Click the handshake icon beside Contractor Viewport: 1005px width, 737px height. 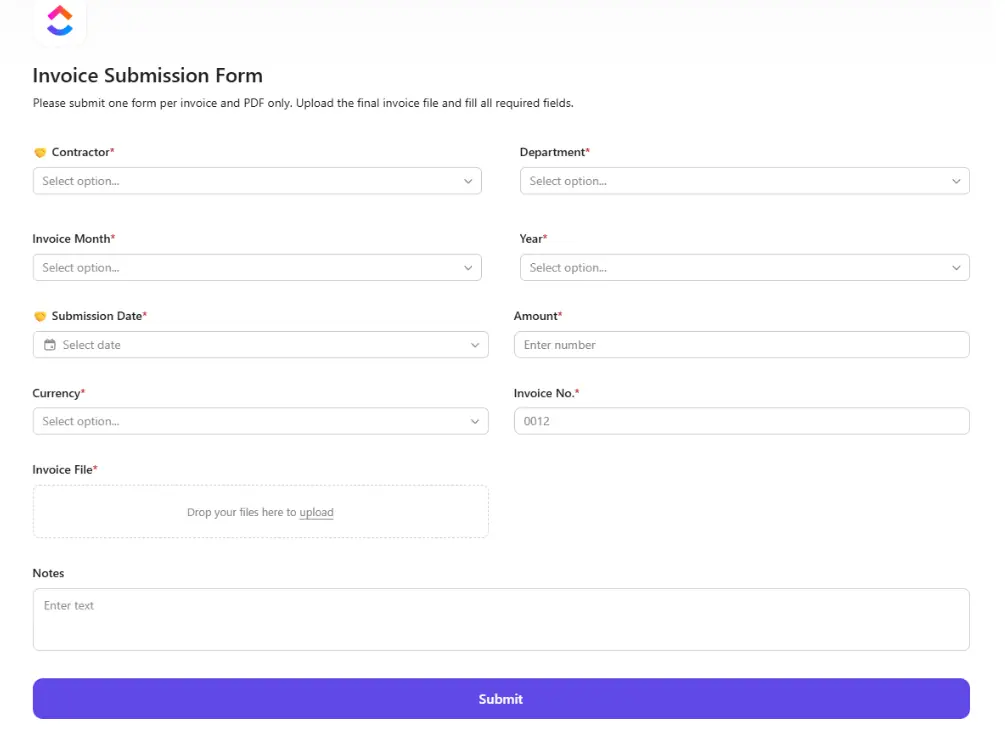point(40,153)
